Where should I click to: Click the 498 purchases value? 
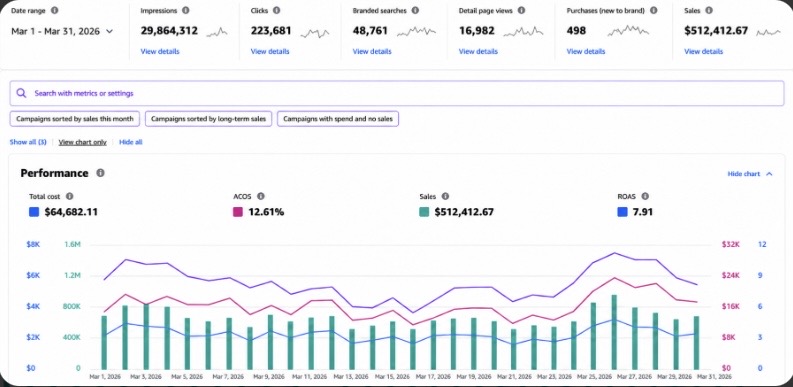coord(576,31)
